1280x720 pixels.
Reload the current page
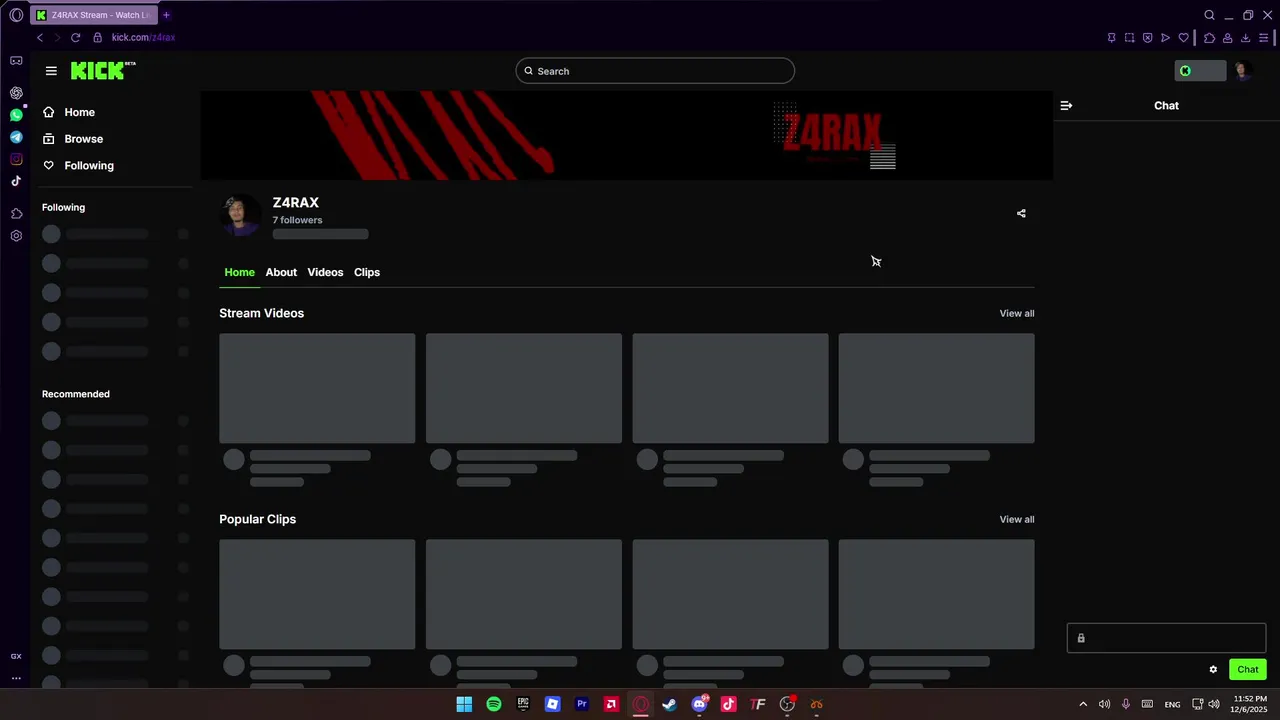coord(75,37)
